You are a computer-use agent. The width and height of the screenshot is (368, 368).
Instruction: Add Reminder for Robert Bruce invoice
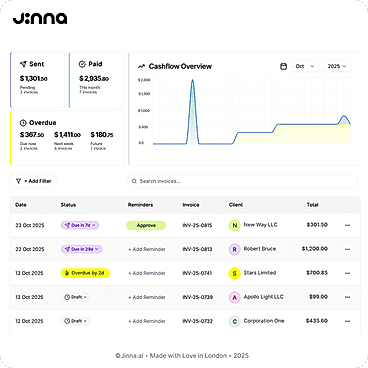(x=147, y=249)
